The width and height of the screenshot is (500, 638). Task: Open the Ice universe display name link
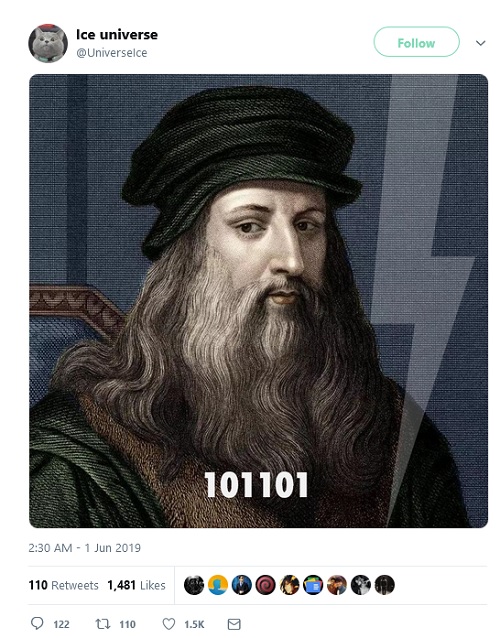tap(117, 35)
